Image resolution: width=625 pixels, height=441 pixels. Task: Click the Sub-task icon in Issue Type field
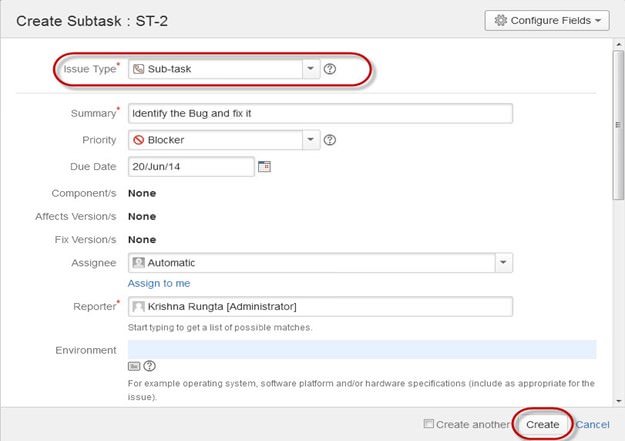point(138,69)
